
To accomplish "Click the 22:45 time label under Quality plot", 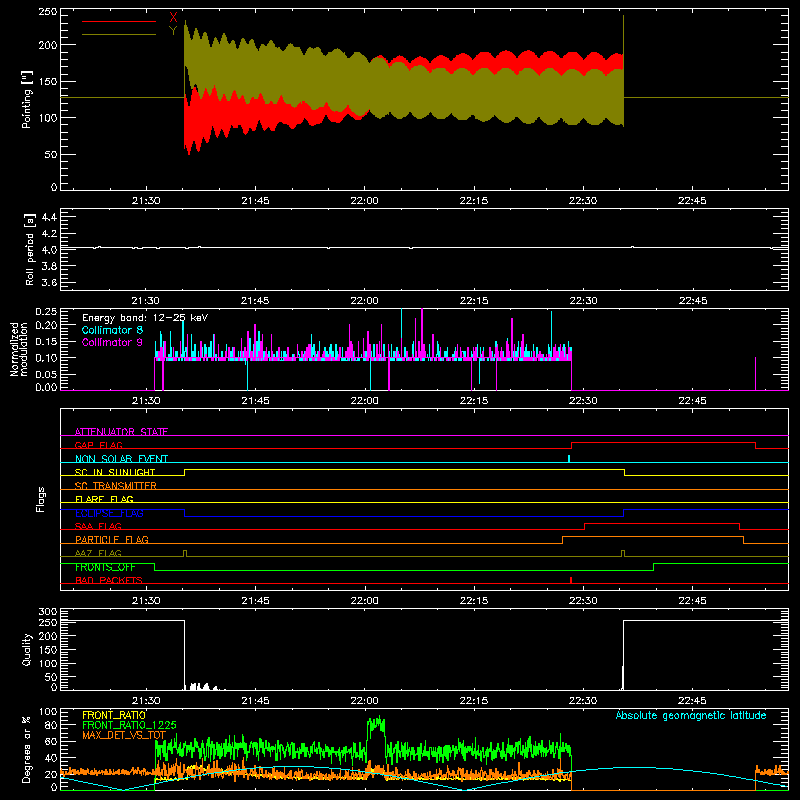I will pos(692,701).
